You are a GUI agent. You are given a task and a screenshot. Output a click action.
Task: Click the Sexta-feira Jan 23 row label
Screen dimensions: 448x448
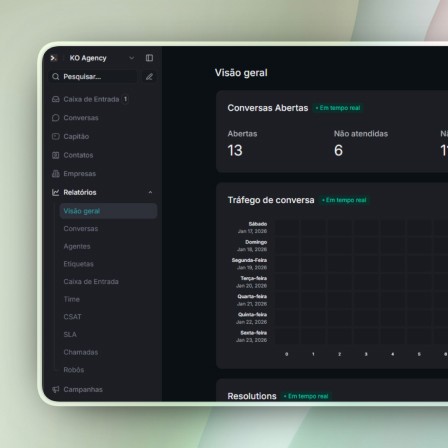click(x=252, y=336)
